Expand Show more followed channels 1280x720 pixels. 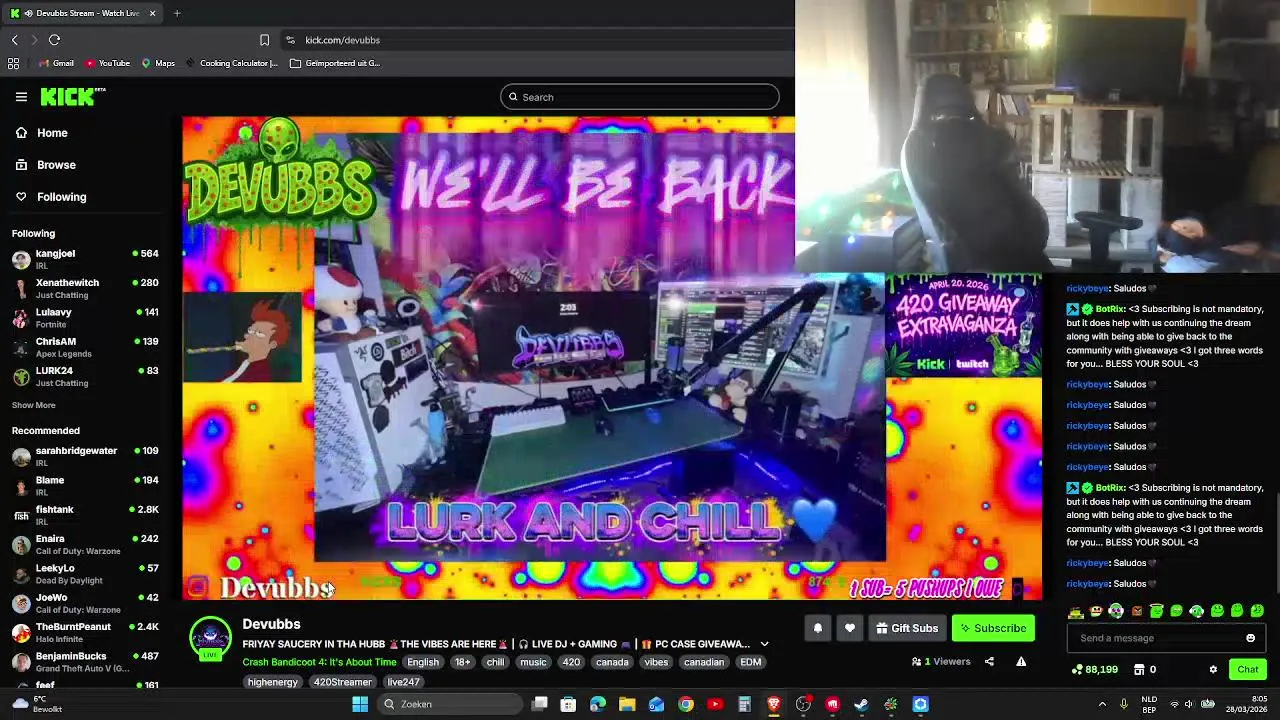33,405
